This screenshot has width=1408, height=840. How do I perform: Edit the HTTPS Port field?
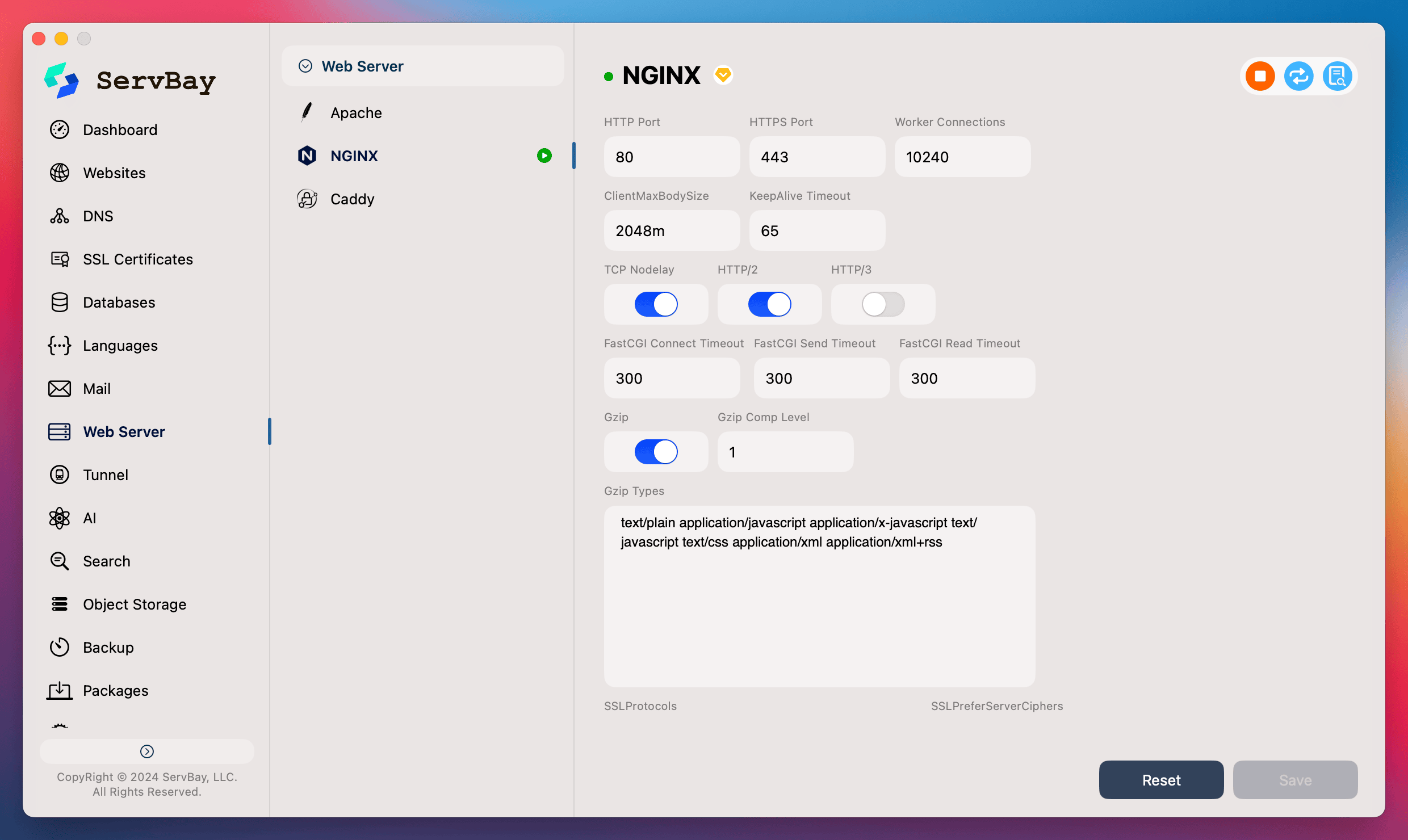coord(818,157)
